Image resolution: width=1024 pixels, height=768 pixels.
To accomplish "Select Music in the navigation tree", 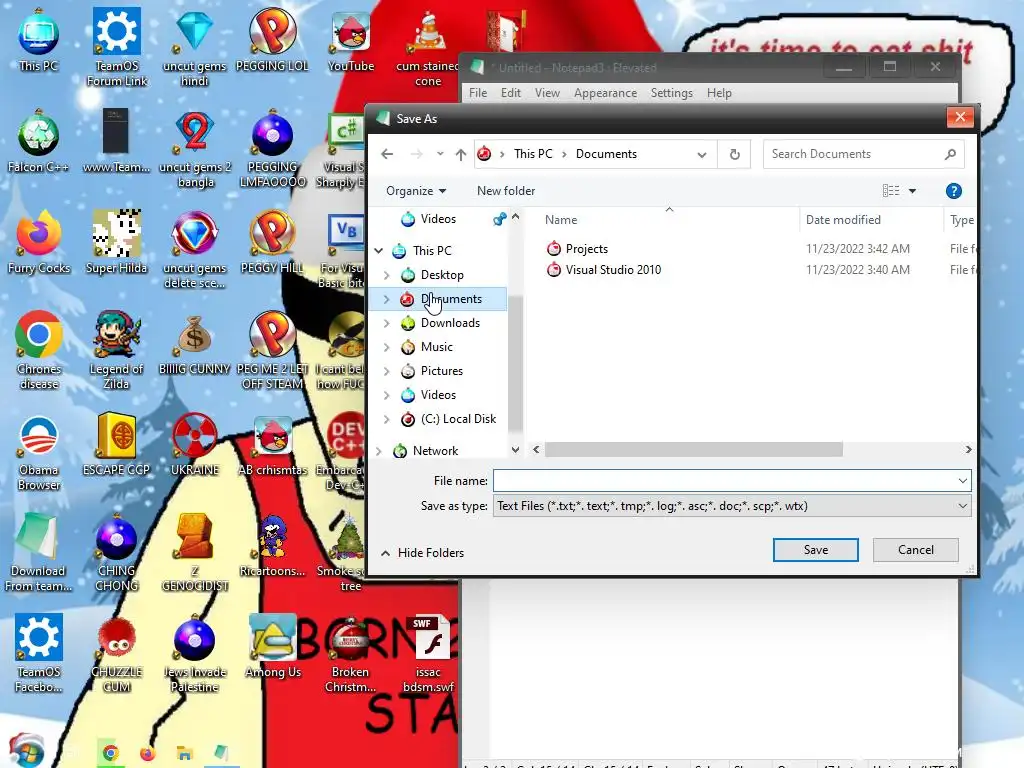I will click(436, 347).
